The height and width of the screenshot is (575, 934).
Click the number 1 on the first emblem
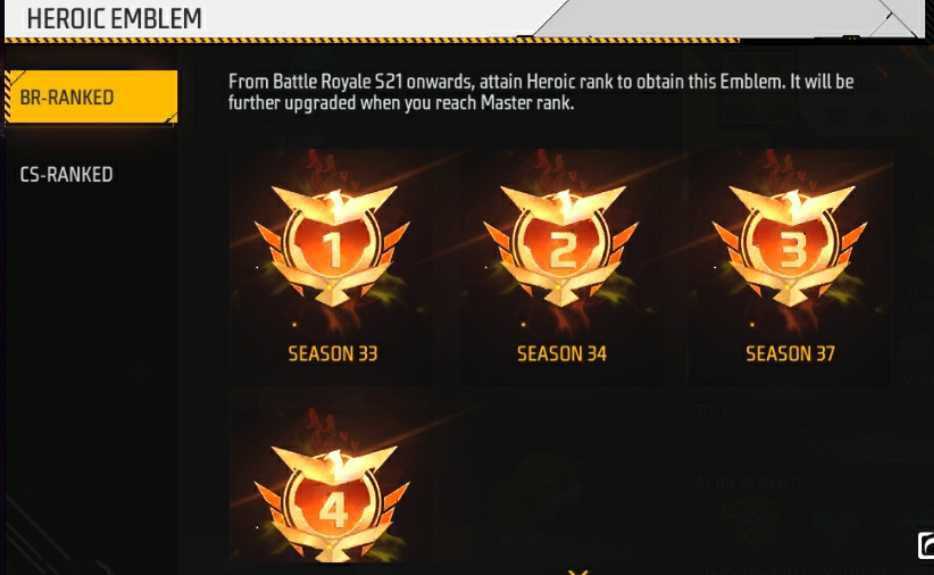(x=332, y=249)
